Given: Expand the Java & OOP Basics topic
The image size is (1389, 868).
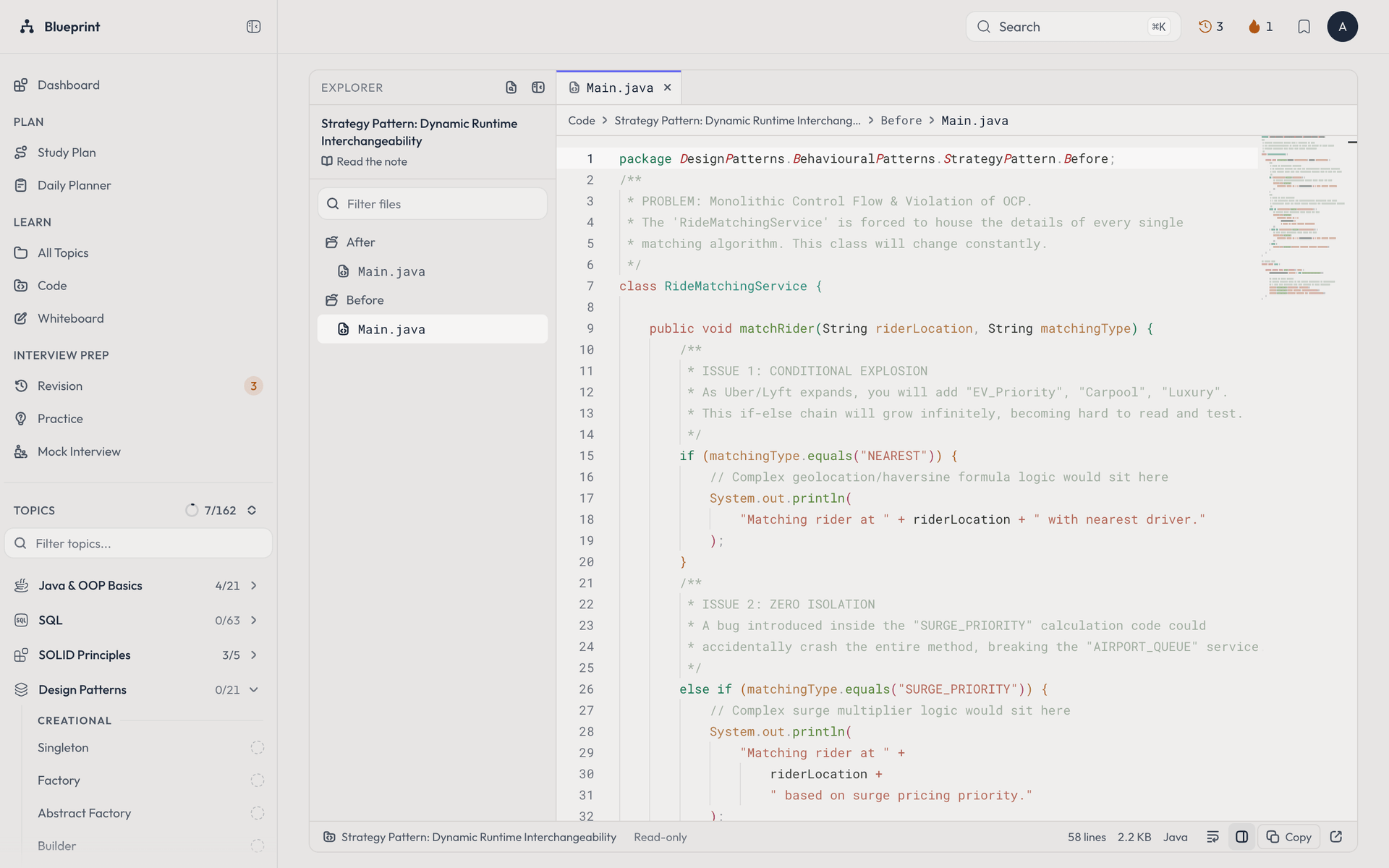Looking at the screenshot, I should click(x=138, y=586).
